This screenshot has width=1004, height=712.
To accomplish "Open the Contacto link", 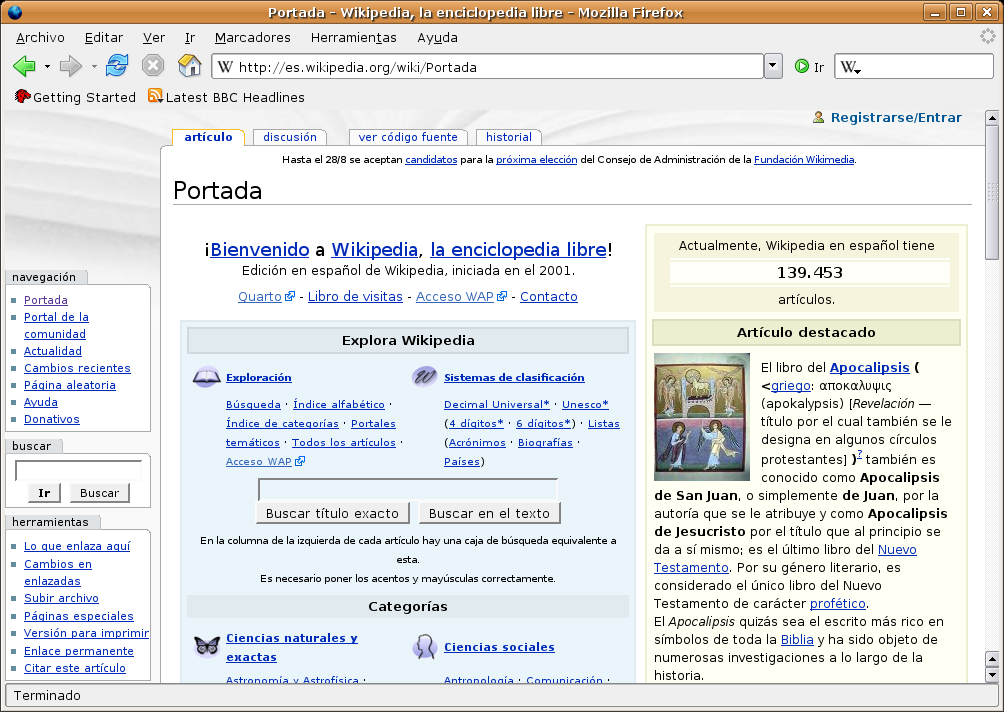I will tap(549, 296).
